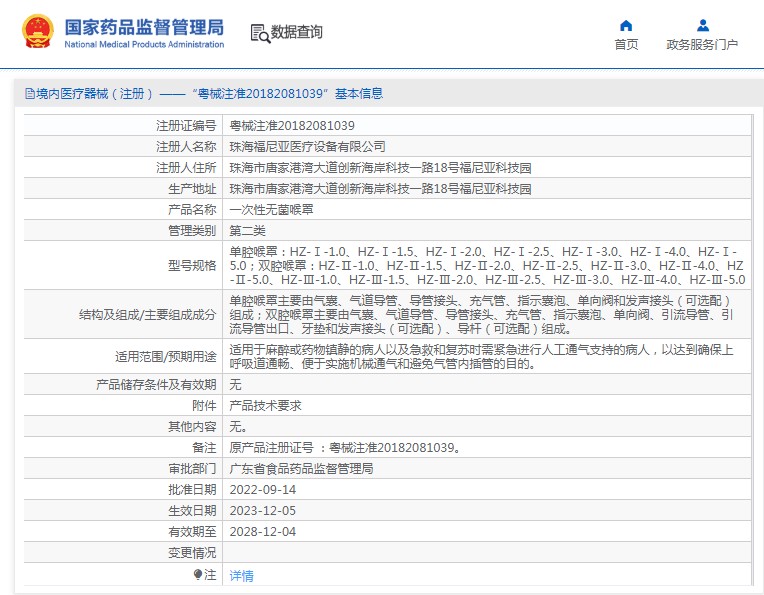Screen dimensions: 764x595
Task: Click the 首页 house icon
Action: coord(626,26)
